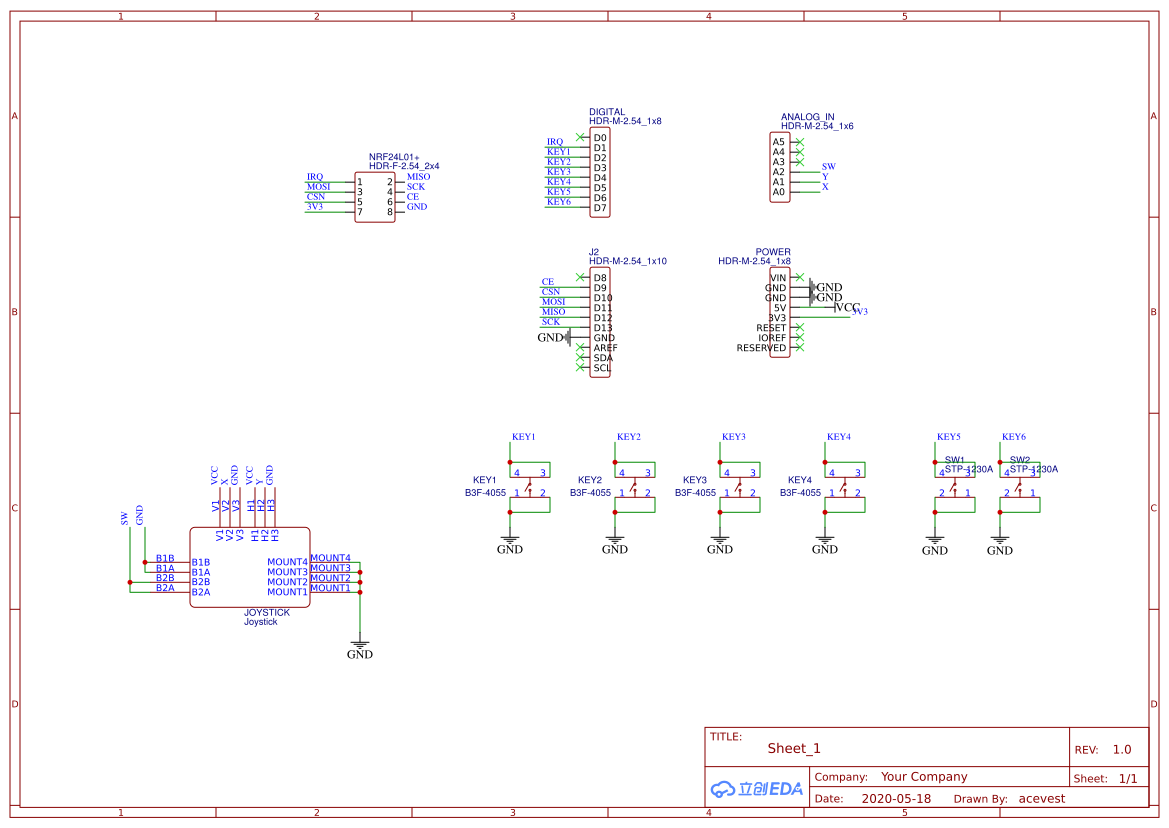Click the date 2020-05-18

click(896, 799)
